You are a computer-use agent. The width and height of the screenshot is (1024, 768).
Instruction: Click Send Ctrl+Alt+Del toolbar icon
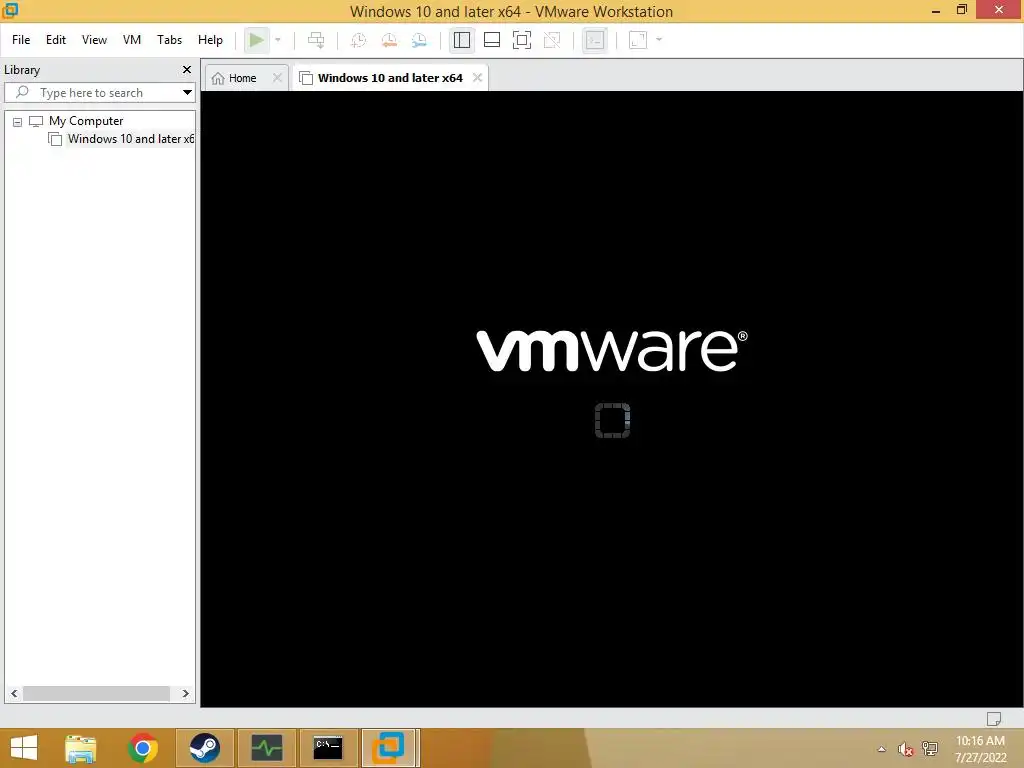(x=316, y=40)
